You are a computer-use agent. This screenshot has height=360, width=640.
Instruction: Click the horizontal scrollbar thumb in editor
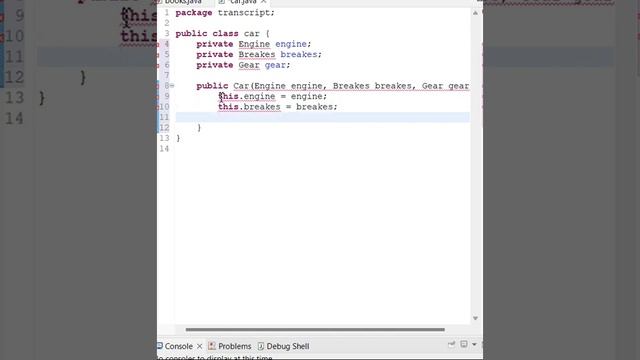[315, 329]
